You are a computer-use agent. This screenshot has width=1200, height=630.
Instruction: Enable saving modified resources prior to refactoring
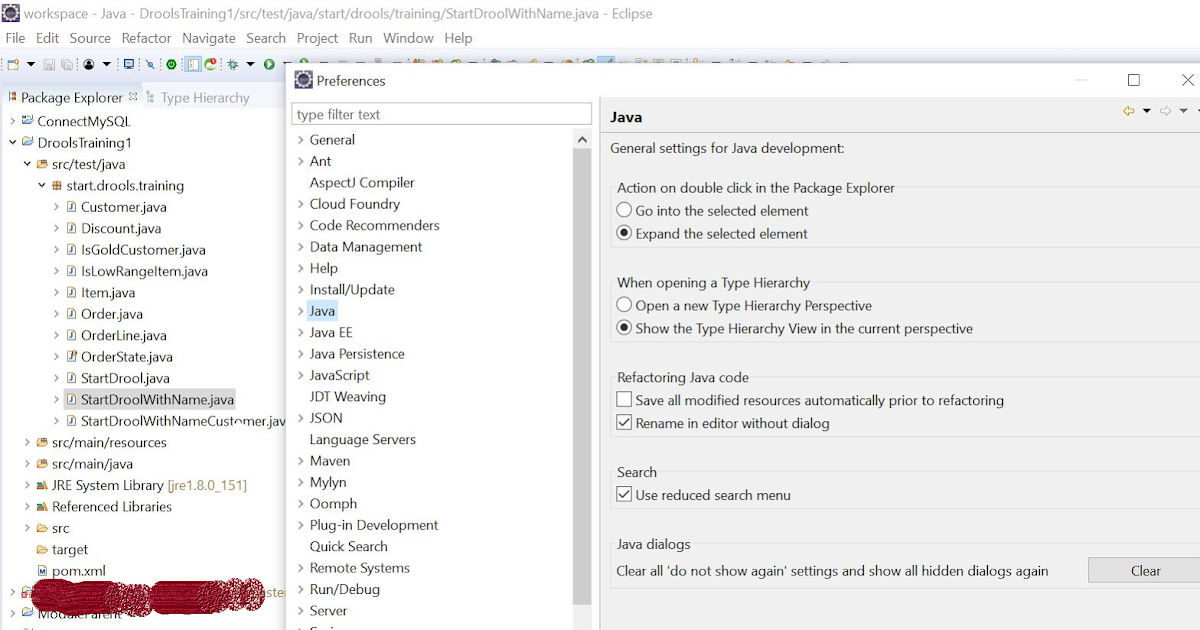point(624,399)
